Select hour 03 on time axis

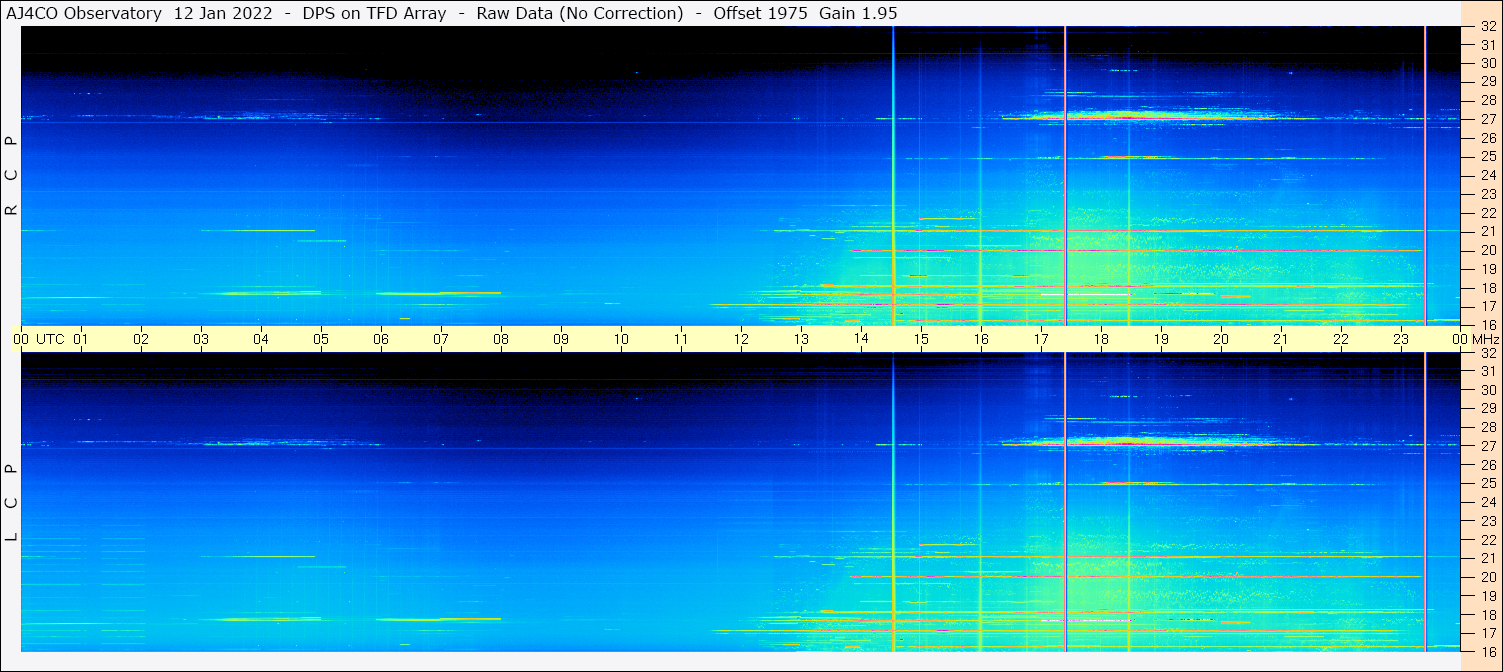(201, 339)
